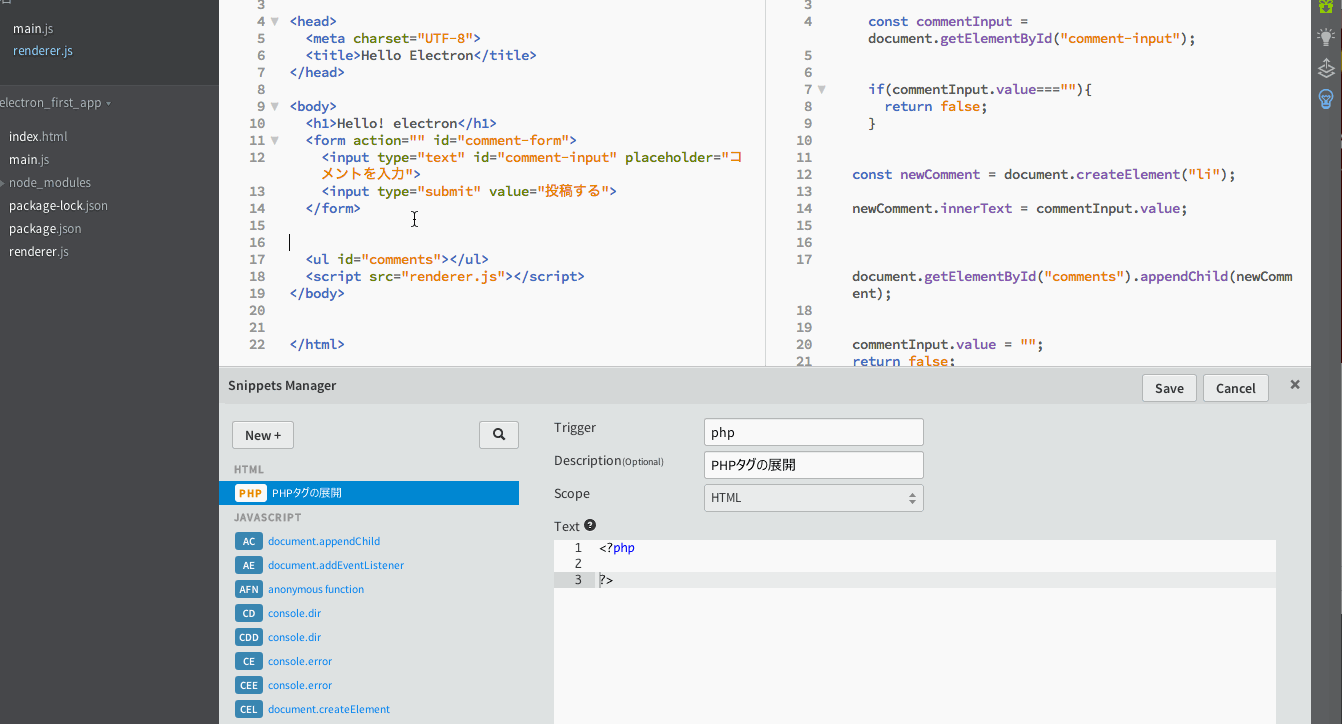Screen dimensions: 1342x724
Task: Select the AC badge for document.appendChild
Action: pyautogui.click(x=250, y=541)
